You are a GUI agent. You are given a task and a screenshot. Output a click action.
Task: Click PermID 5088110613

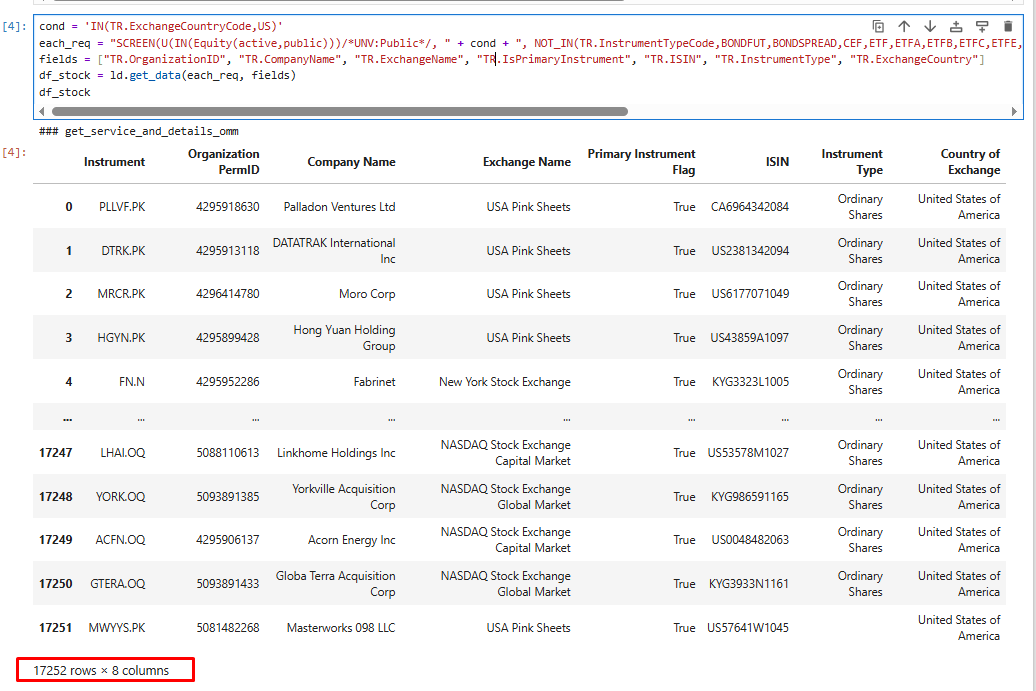click(x=227, y=453)
